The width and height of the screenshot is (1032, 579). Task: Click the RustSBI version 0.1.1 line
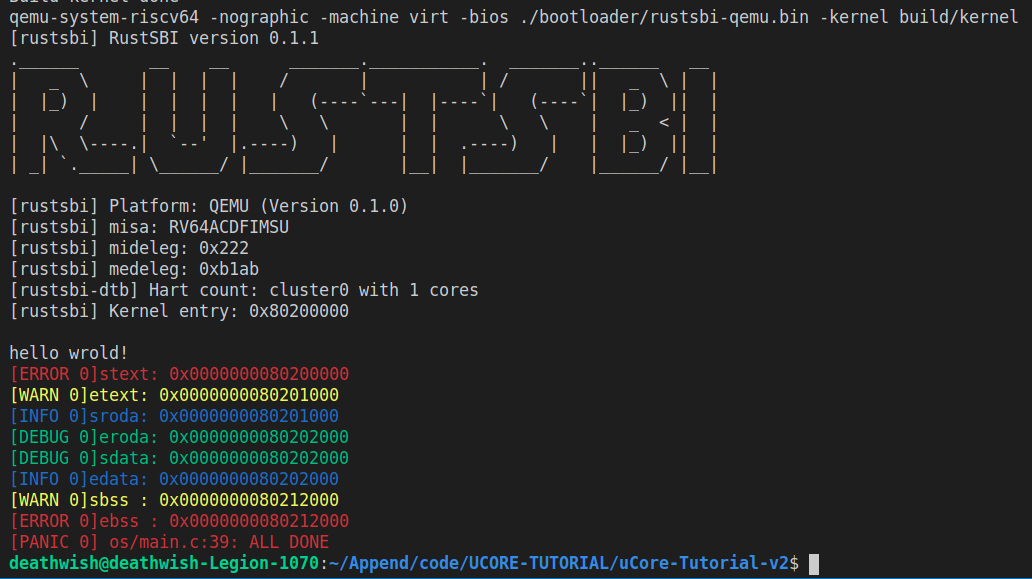tap(164, 38)
